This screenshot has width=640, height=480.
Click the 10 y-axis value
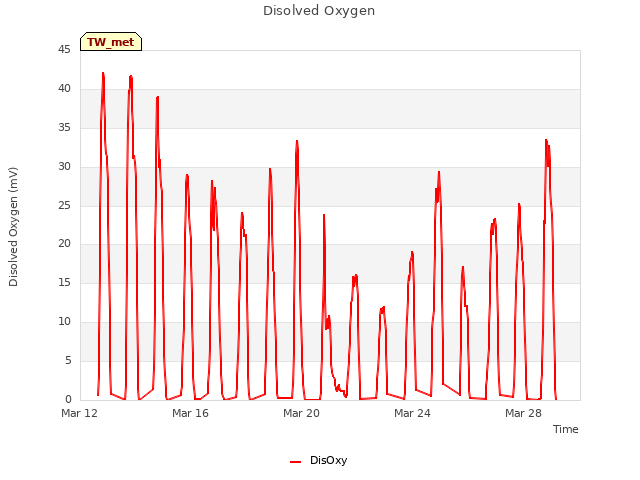point(64,322)
